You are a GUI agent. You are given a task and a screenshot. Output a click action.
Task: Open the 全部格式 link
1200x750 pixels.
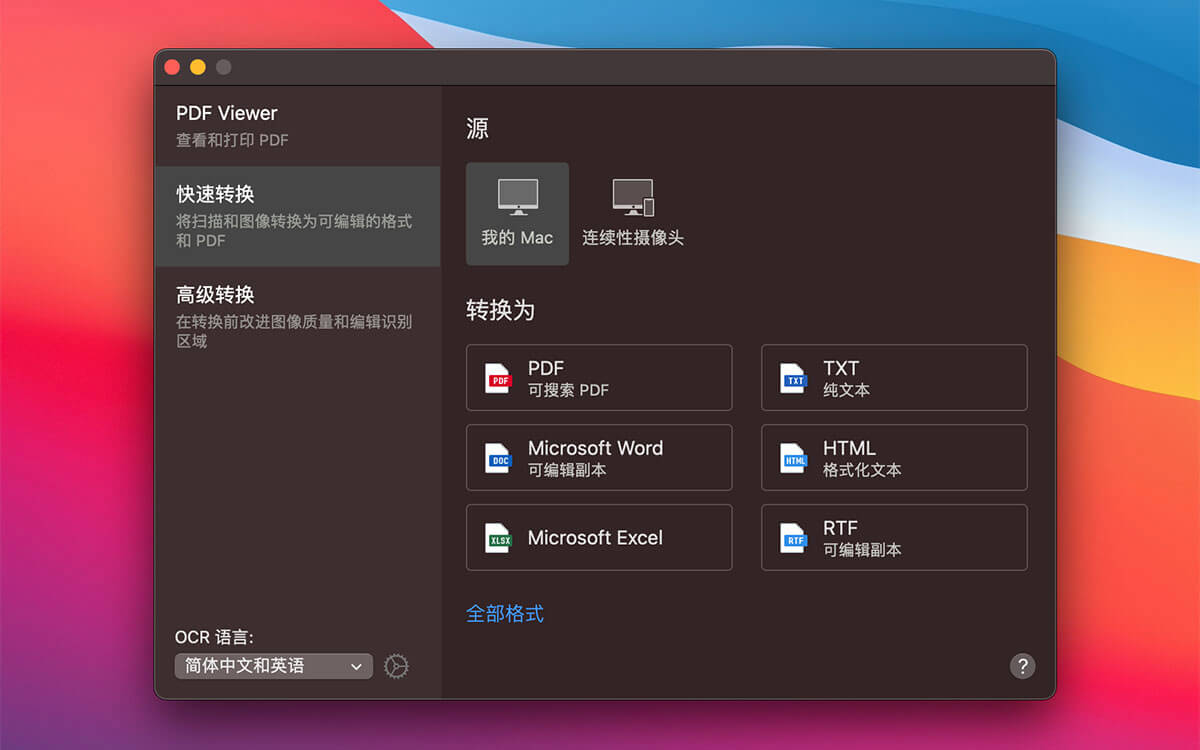(505, 614)
